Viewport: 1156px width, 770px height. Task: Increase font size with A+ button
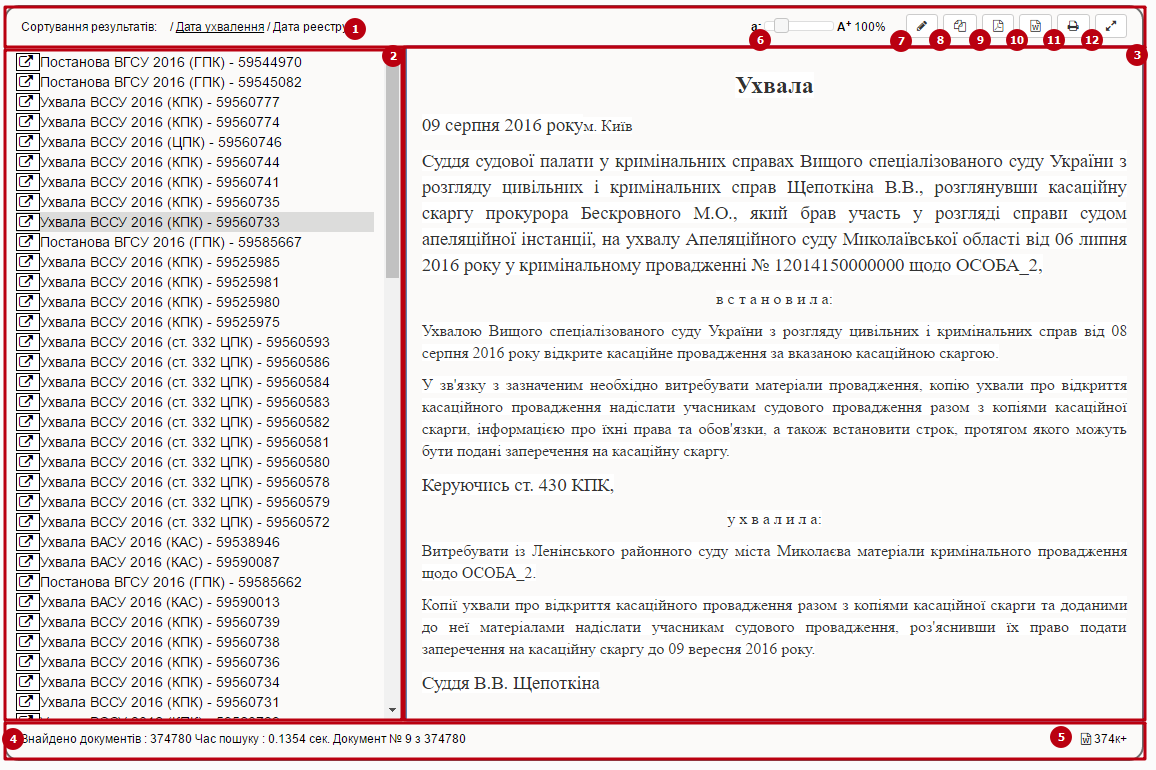(x=844, y=27)
